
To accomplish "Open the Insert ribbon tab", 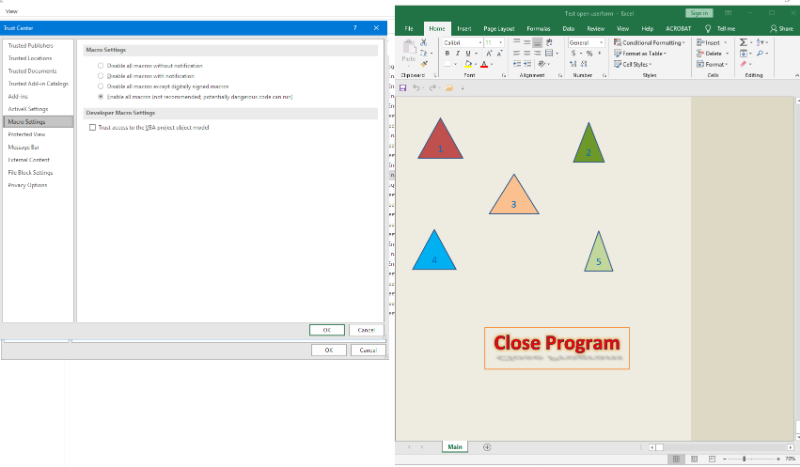I will [x=464, y=29].
